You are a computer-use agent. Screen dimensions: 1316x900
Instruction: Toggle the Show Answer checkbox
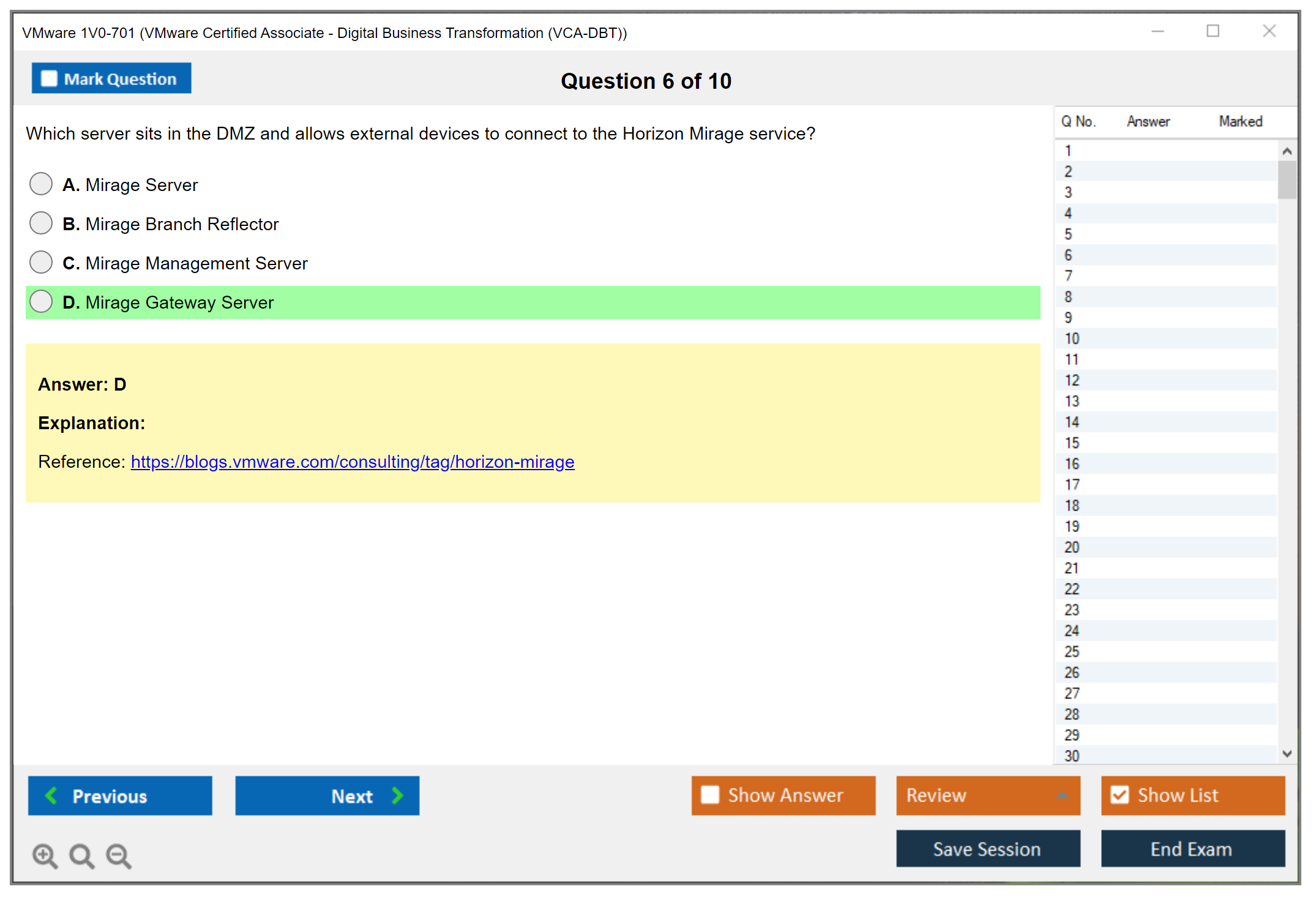710,795
